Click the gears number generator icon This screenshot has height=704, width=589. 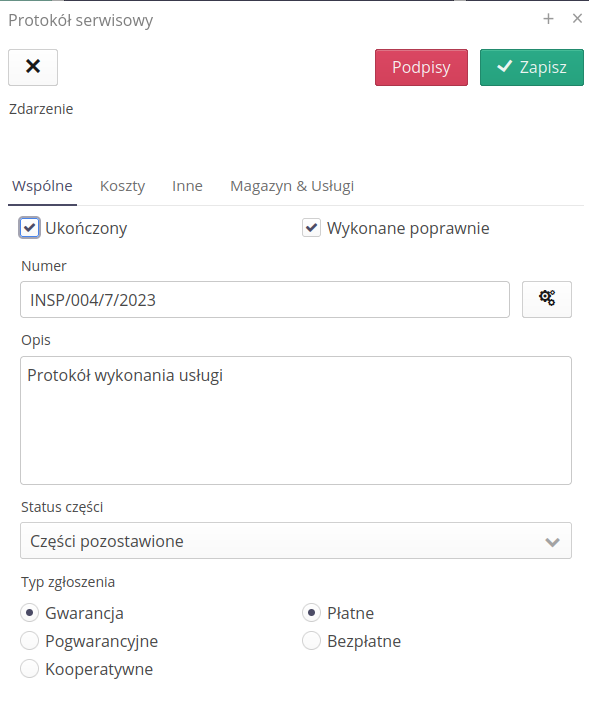[547, 299]
